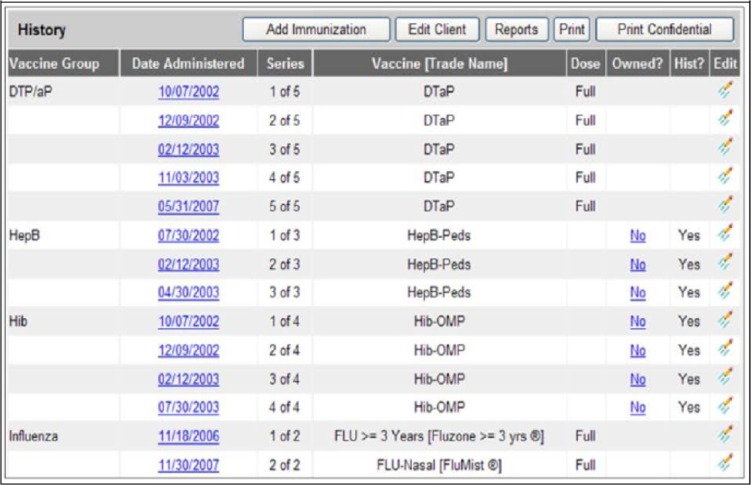Click the Add Immunization button

click(314, 29)
